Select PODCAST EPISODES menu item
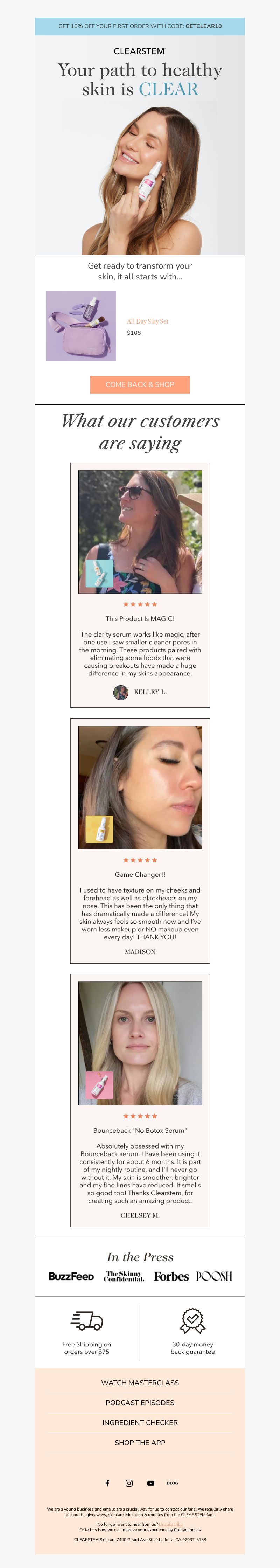The height and width of the screenshot is (1568, 280). [140, 1403]
